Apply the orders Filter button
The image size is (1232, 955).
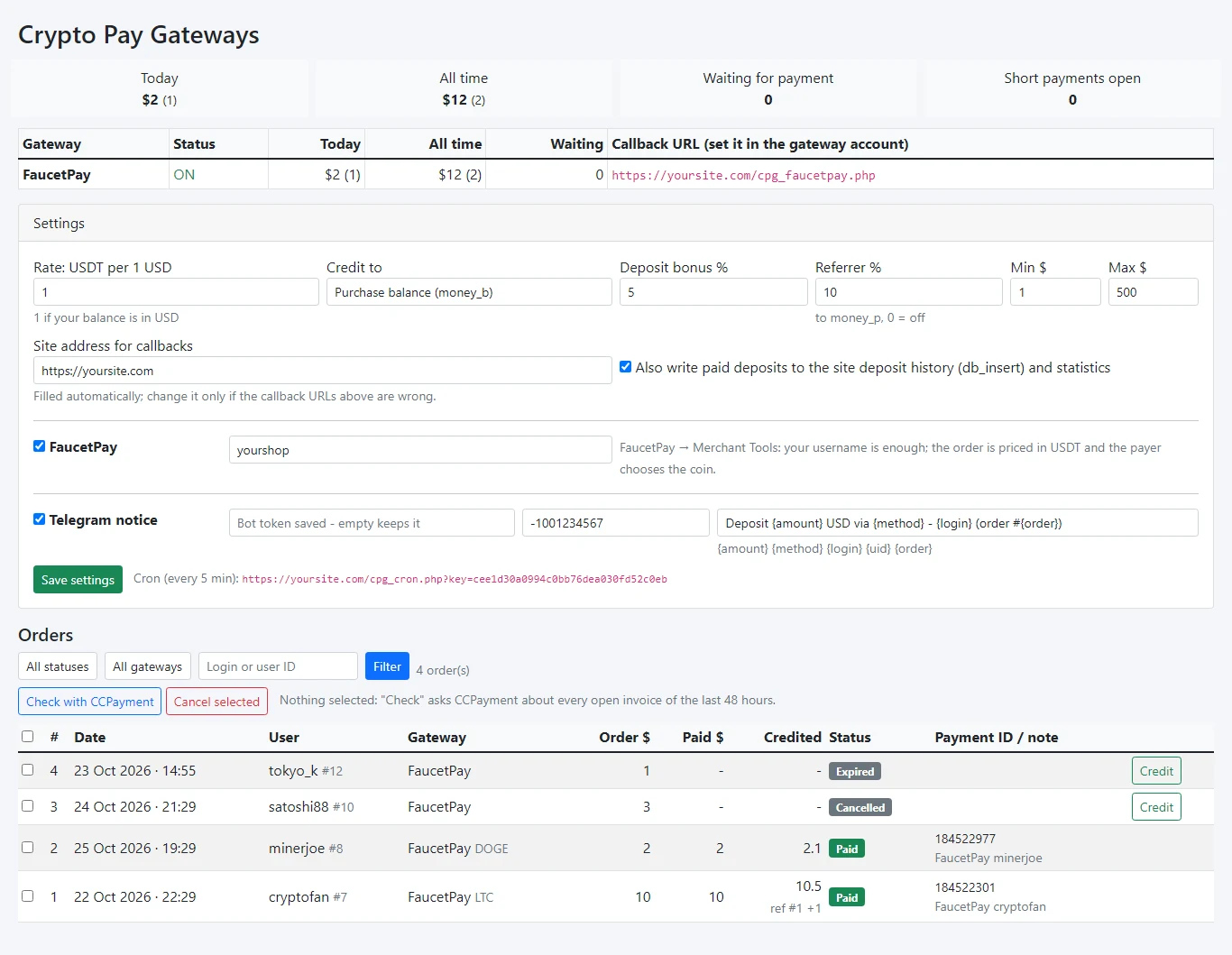(387, 666)
